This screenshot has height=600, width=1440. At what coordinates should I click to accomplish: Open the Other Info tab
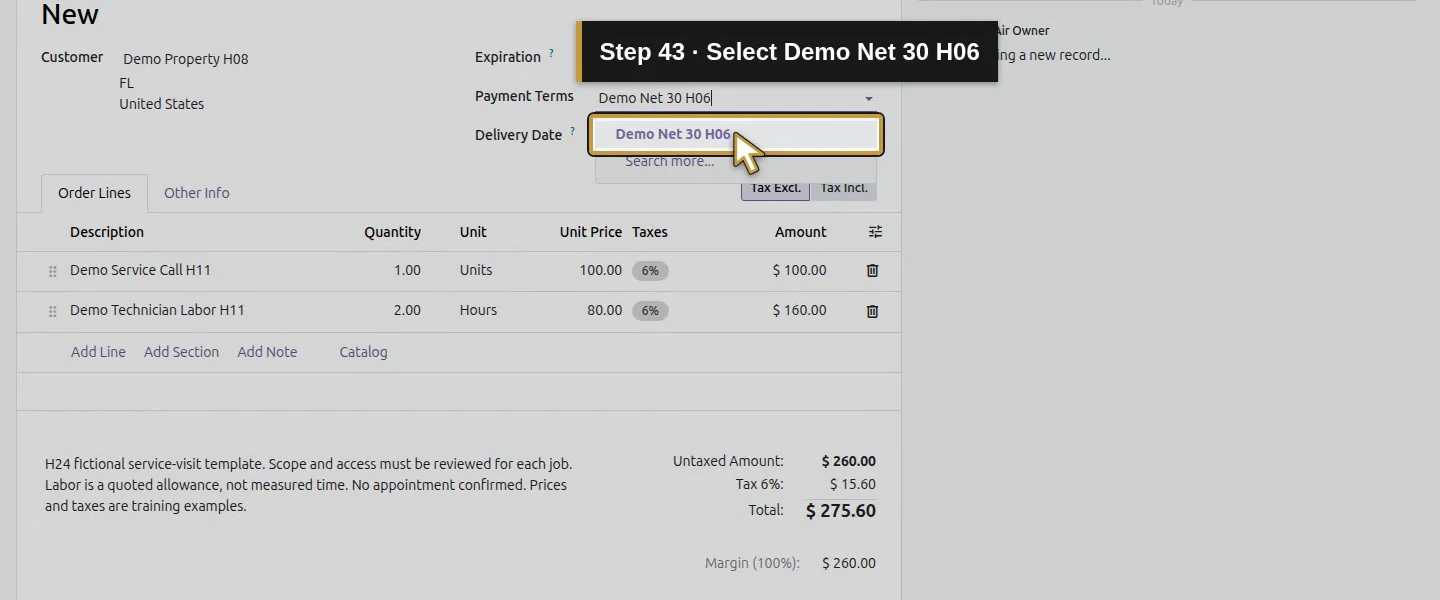197,193
